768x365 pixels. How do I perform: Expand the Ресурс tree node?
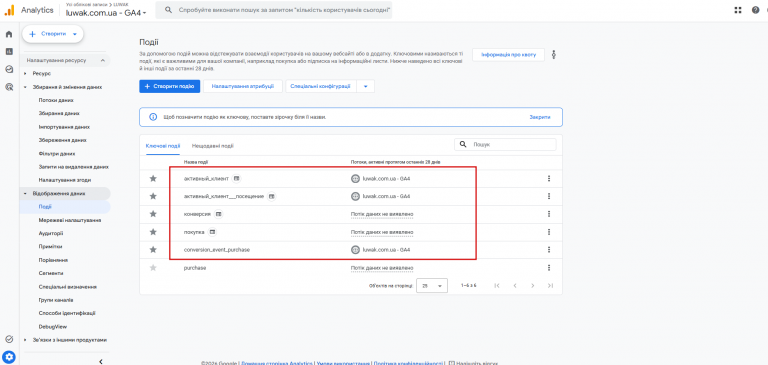click(x=25, y=73)
